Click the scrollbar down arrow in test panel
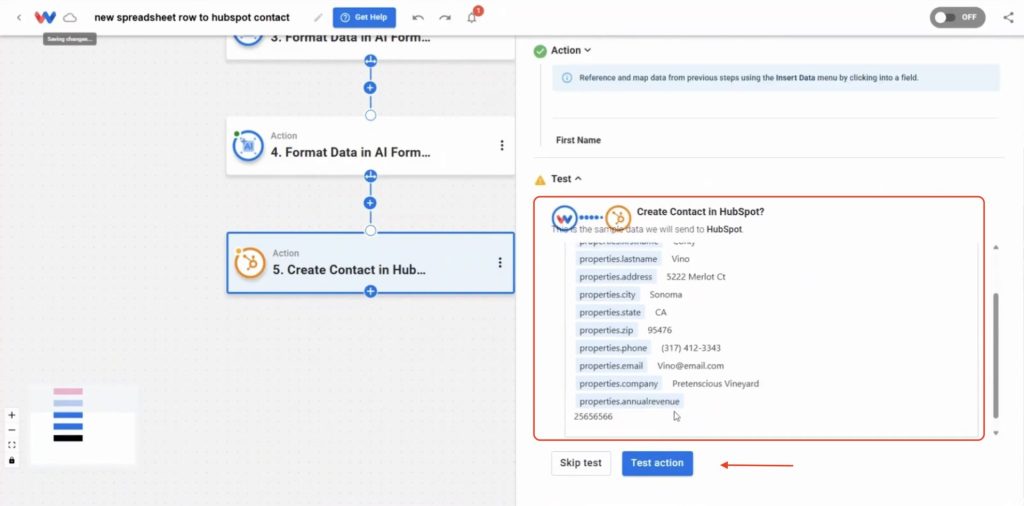The image size is (1024, 506). point(995,433)
